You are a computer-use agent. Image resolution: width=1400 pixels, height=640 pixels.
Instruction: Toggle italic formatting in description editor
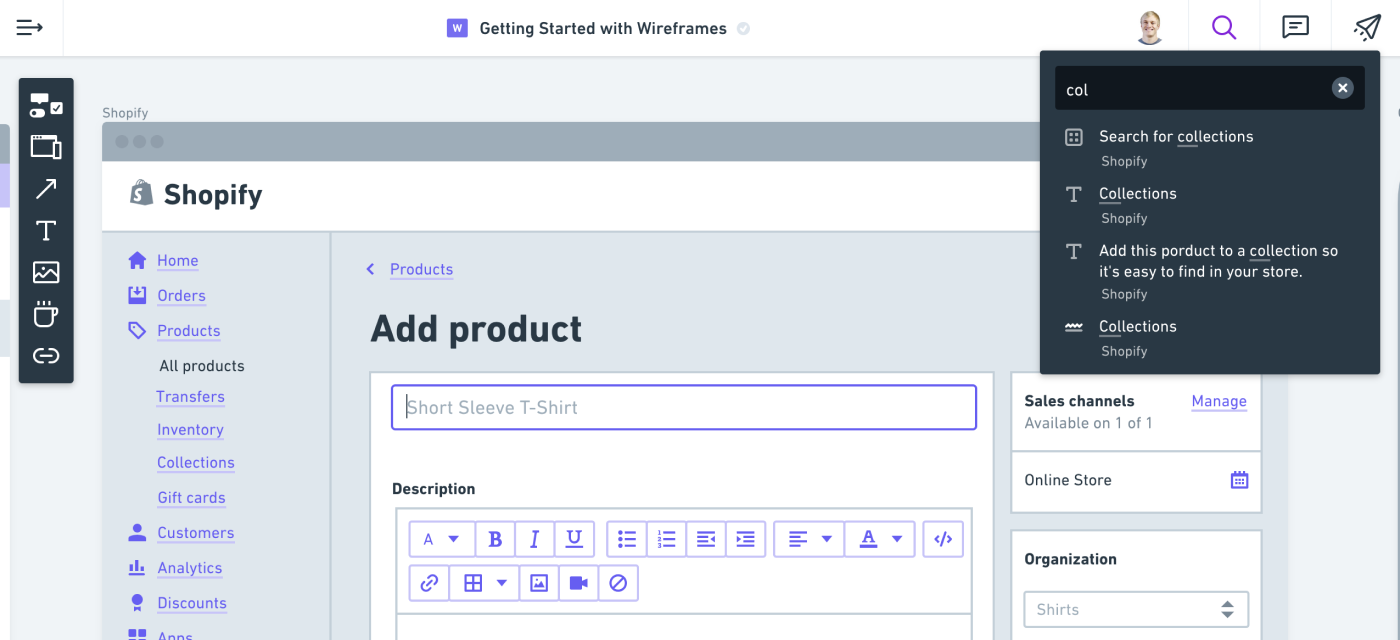pos(535,539)
